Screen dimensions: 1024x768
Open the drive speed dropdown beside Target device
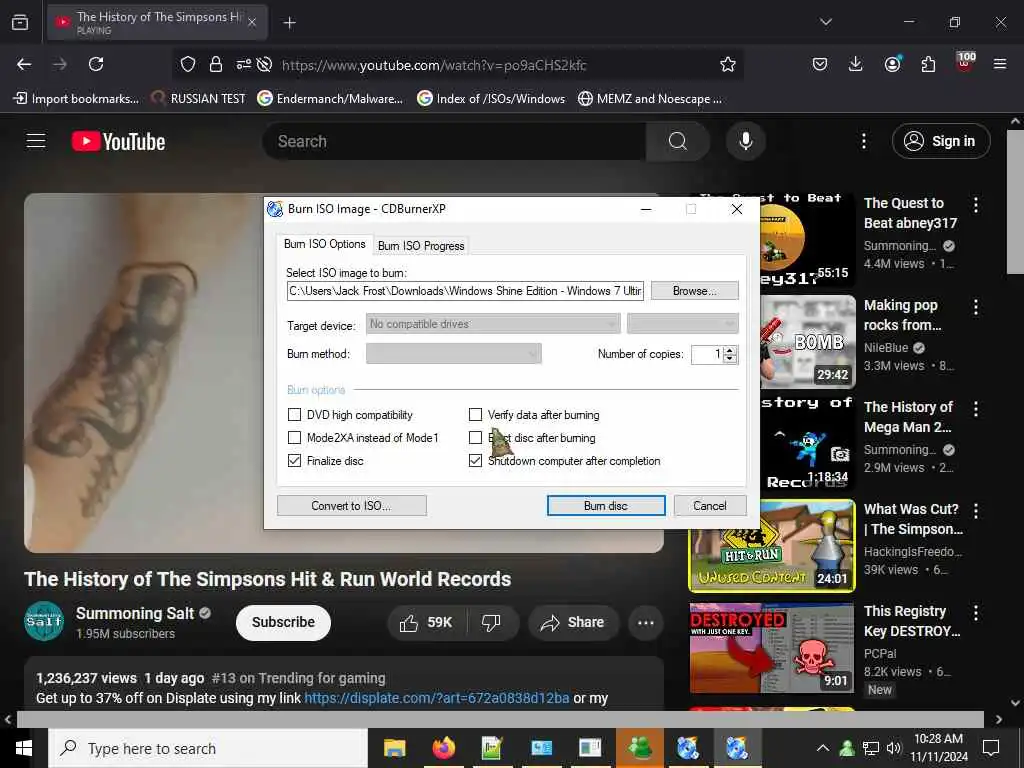click(x=682, y=324)
